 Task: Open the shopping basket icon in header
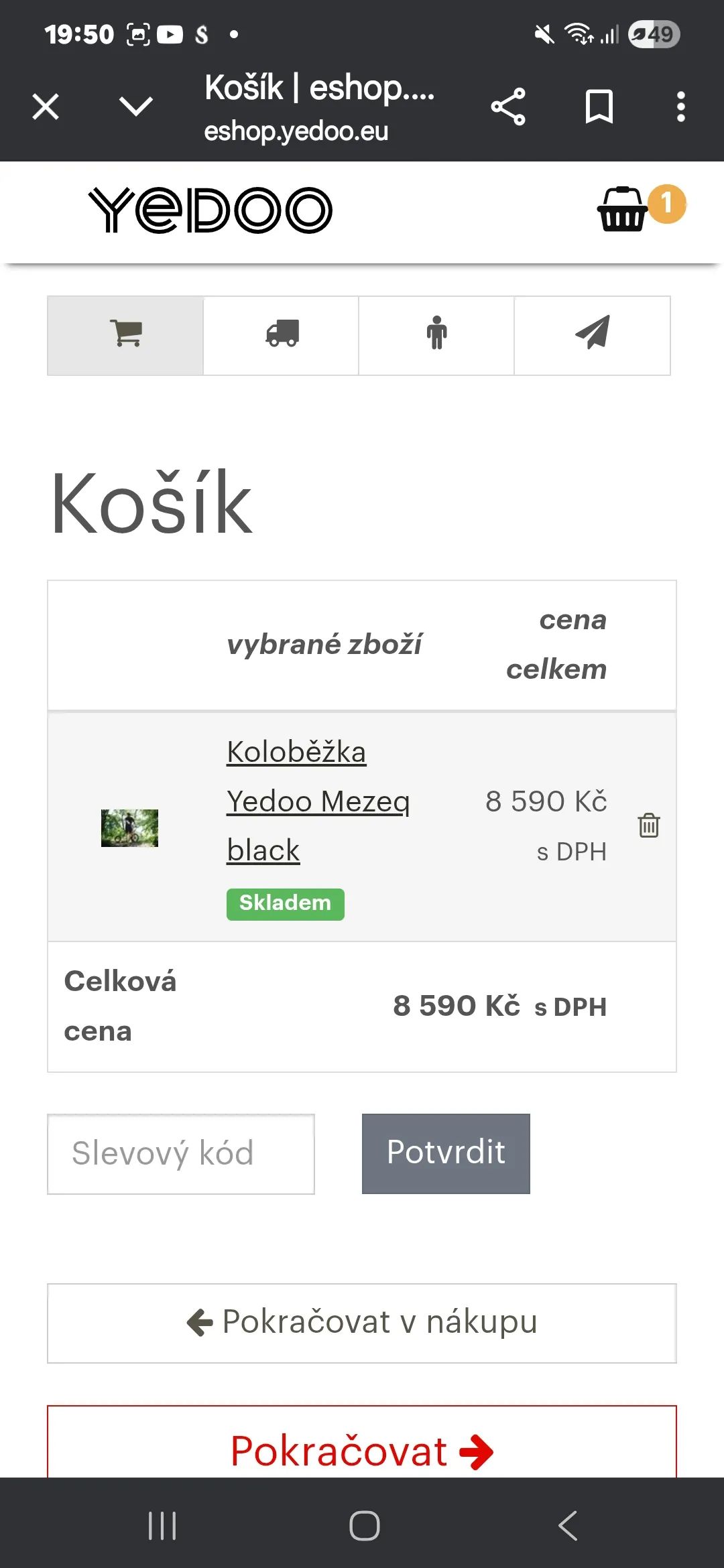[x=623, y=210]
